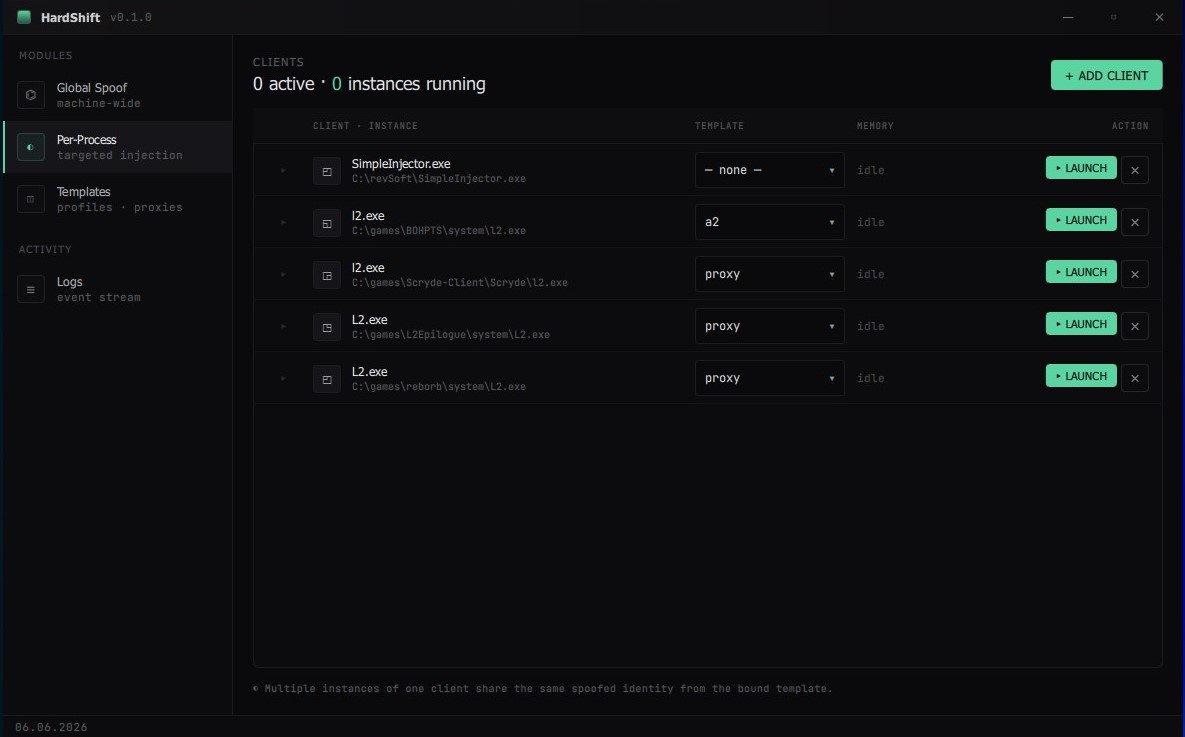
Task: Click the TEMPLATE column header
Action: (719, 126)
